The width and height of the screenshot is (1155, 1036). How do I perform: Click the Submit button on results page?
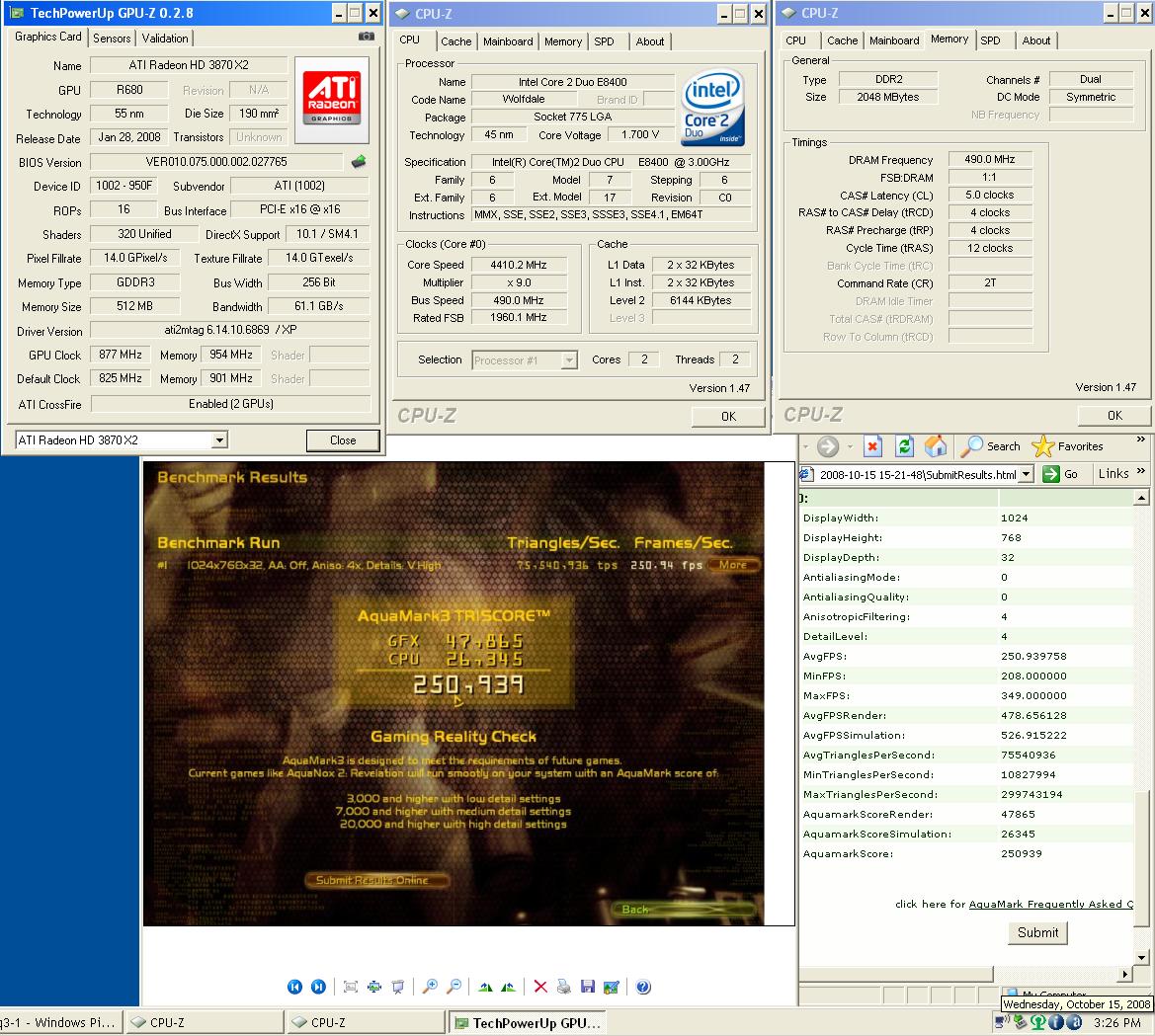1037,932
